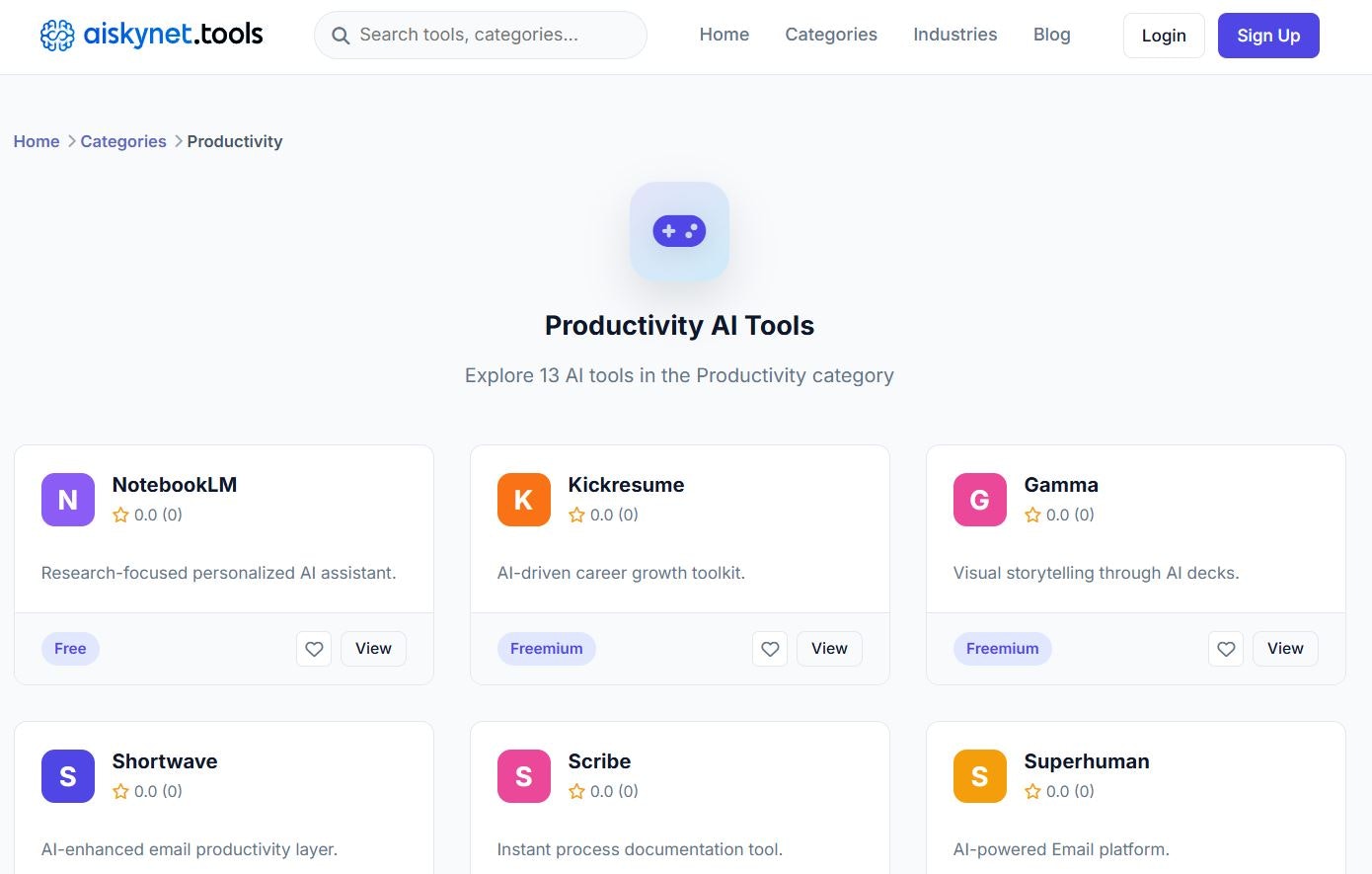Click the aiskynet.tools brain logo
Image resolution: width=1372 pixels, height=874 pixels.
57,35
